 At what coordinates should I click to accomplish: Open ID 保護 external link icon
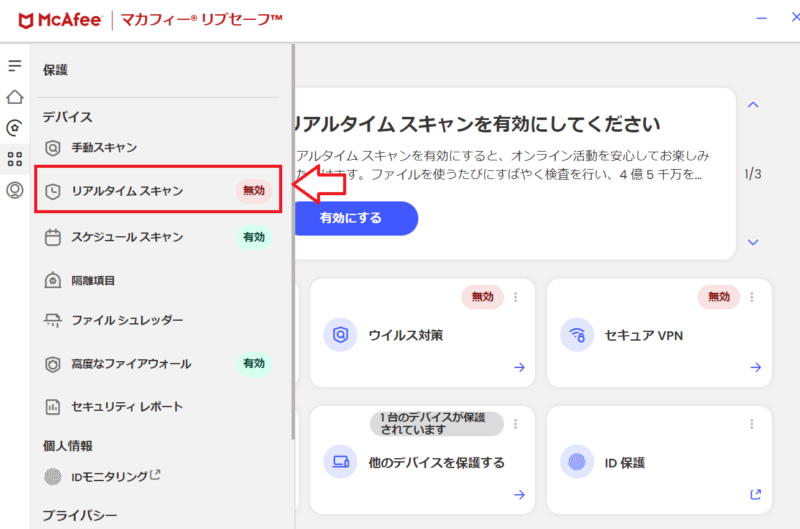756,494
